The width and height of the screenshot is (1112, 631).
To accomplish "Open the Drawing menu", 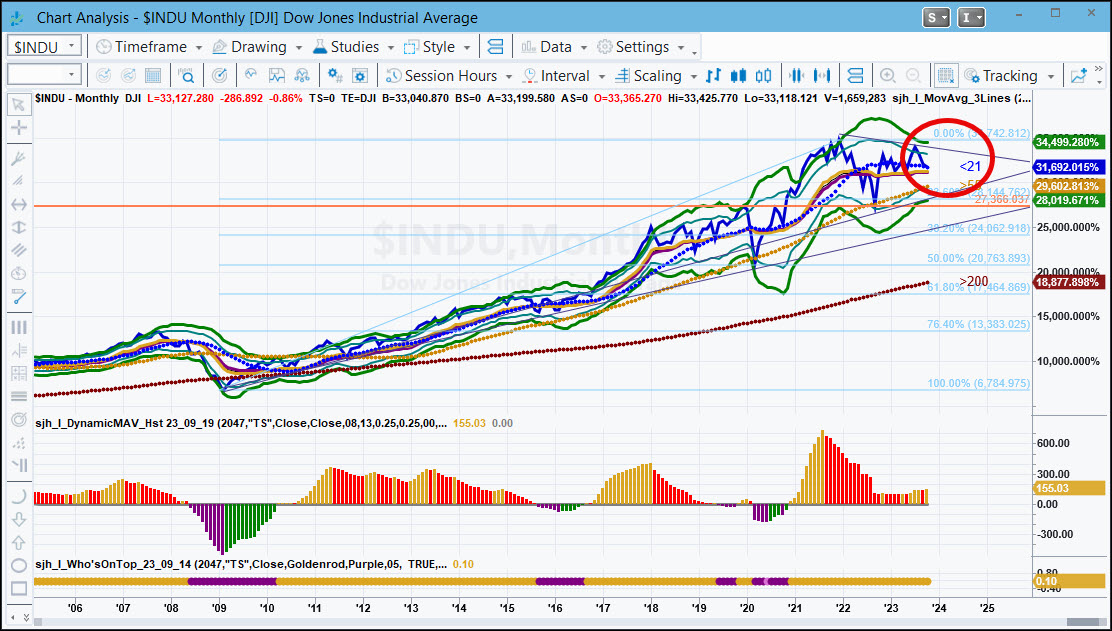I will click(257, 47).
